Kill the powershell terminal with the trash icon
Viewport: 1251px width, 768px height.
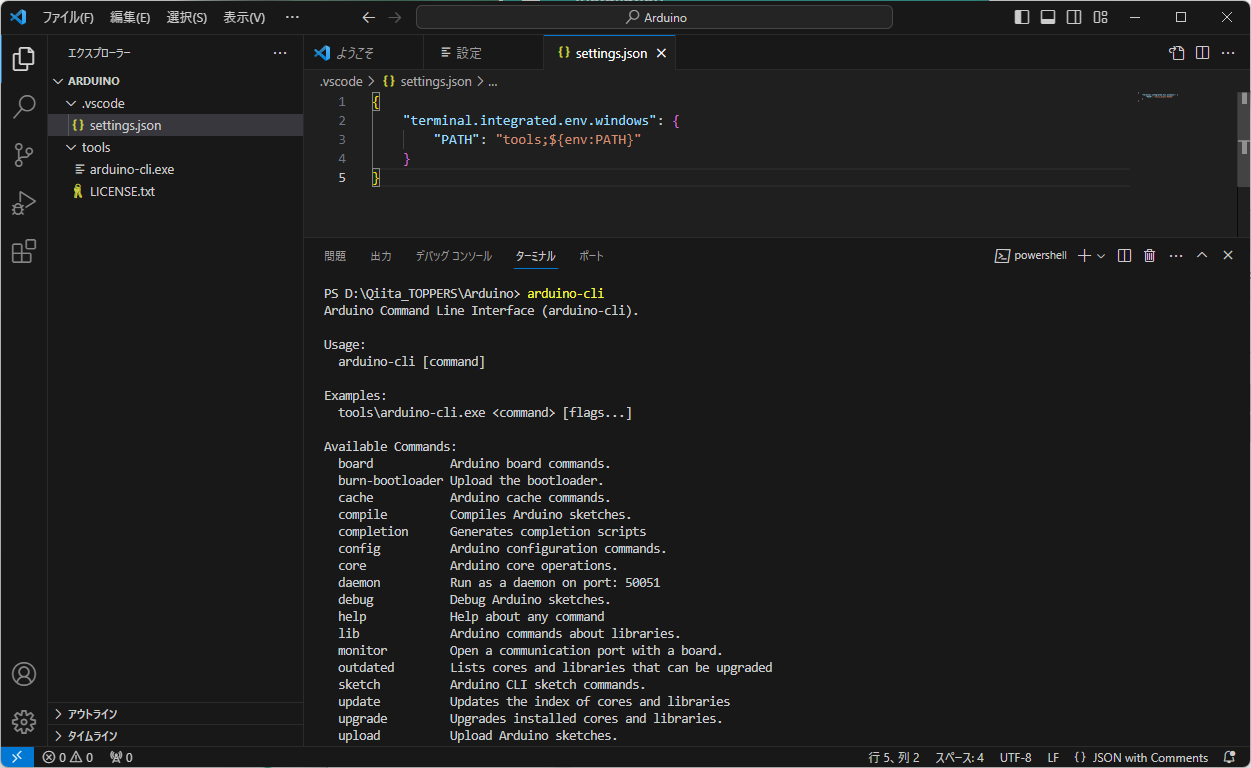pyautogui.click(x=1150, y=255)
